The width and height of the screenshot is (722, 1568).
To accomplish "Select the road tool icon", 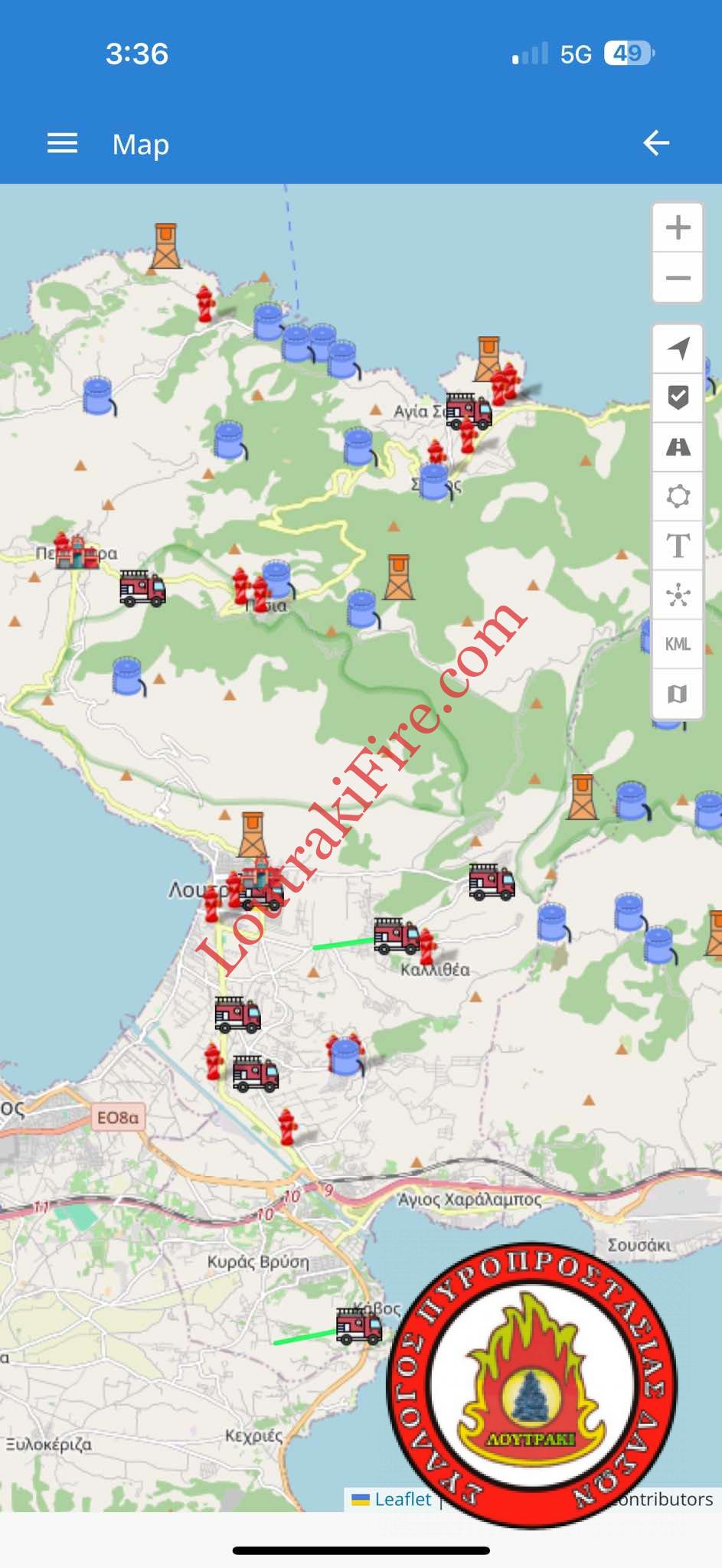I will (x=678, y=446).
